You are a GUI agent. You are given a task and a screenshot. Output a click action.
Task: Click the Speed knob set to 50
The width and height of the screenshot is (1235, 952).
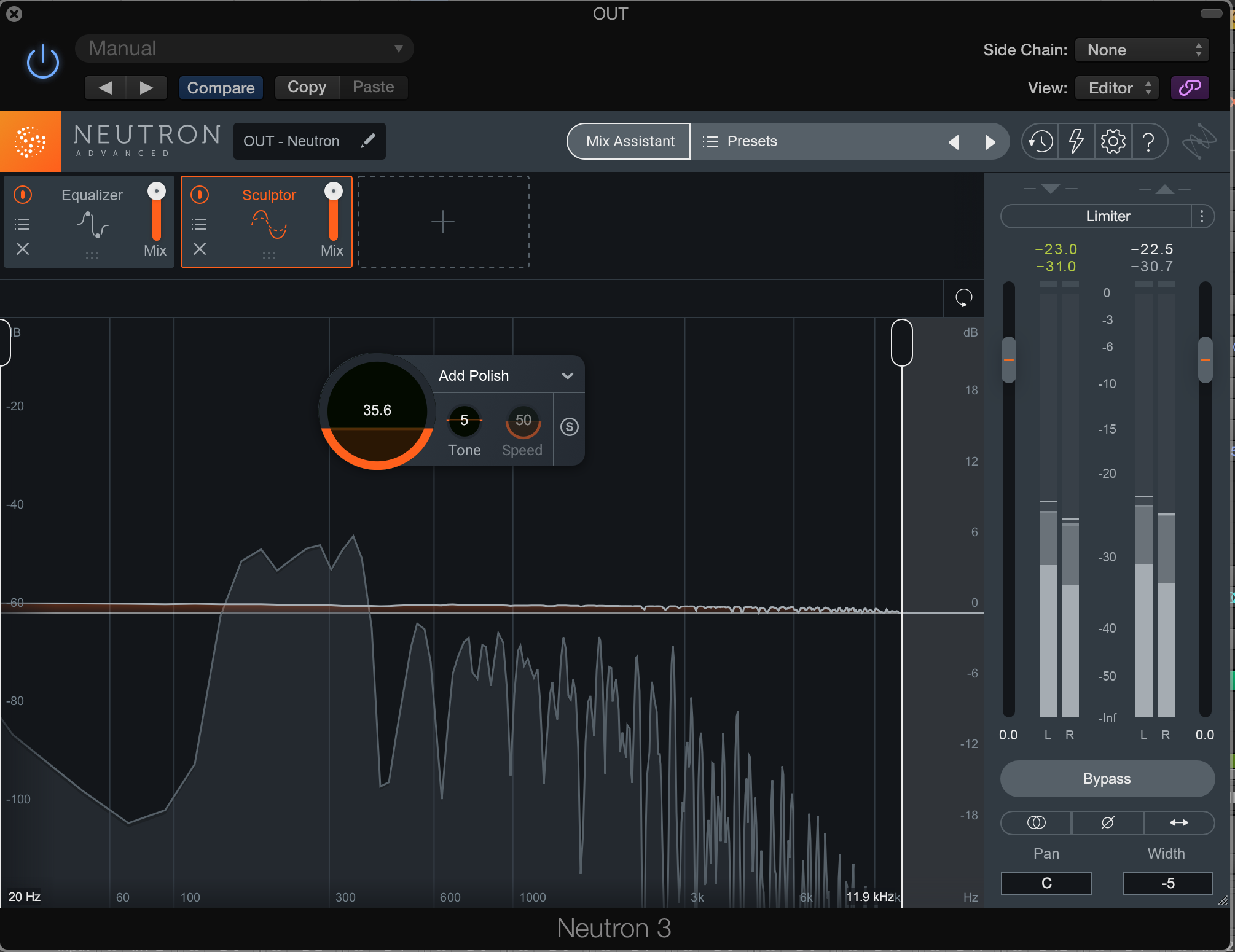[523, 421]
